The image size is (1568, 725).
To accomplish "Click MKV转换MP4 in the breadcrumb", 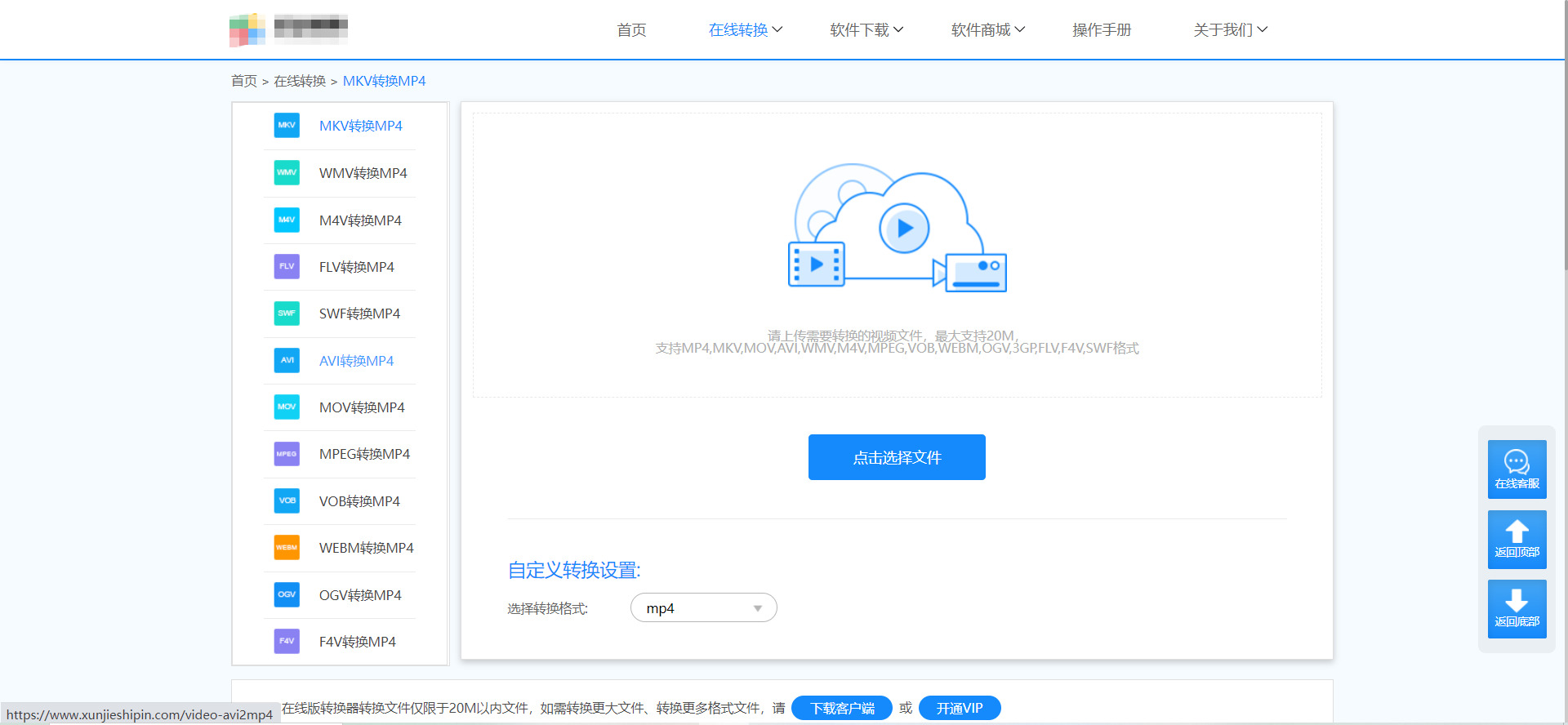I will tap(384, 81).
